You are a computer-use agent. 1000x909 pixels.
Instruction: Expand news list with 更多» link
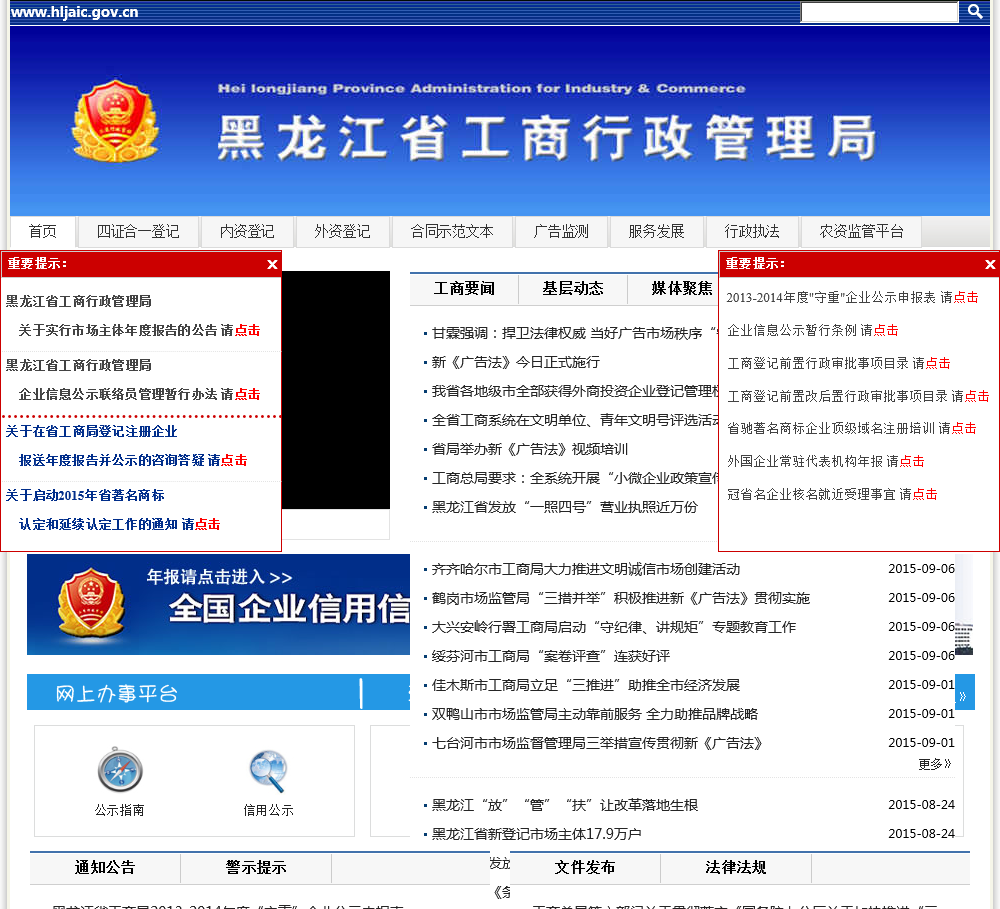point(934,764)
